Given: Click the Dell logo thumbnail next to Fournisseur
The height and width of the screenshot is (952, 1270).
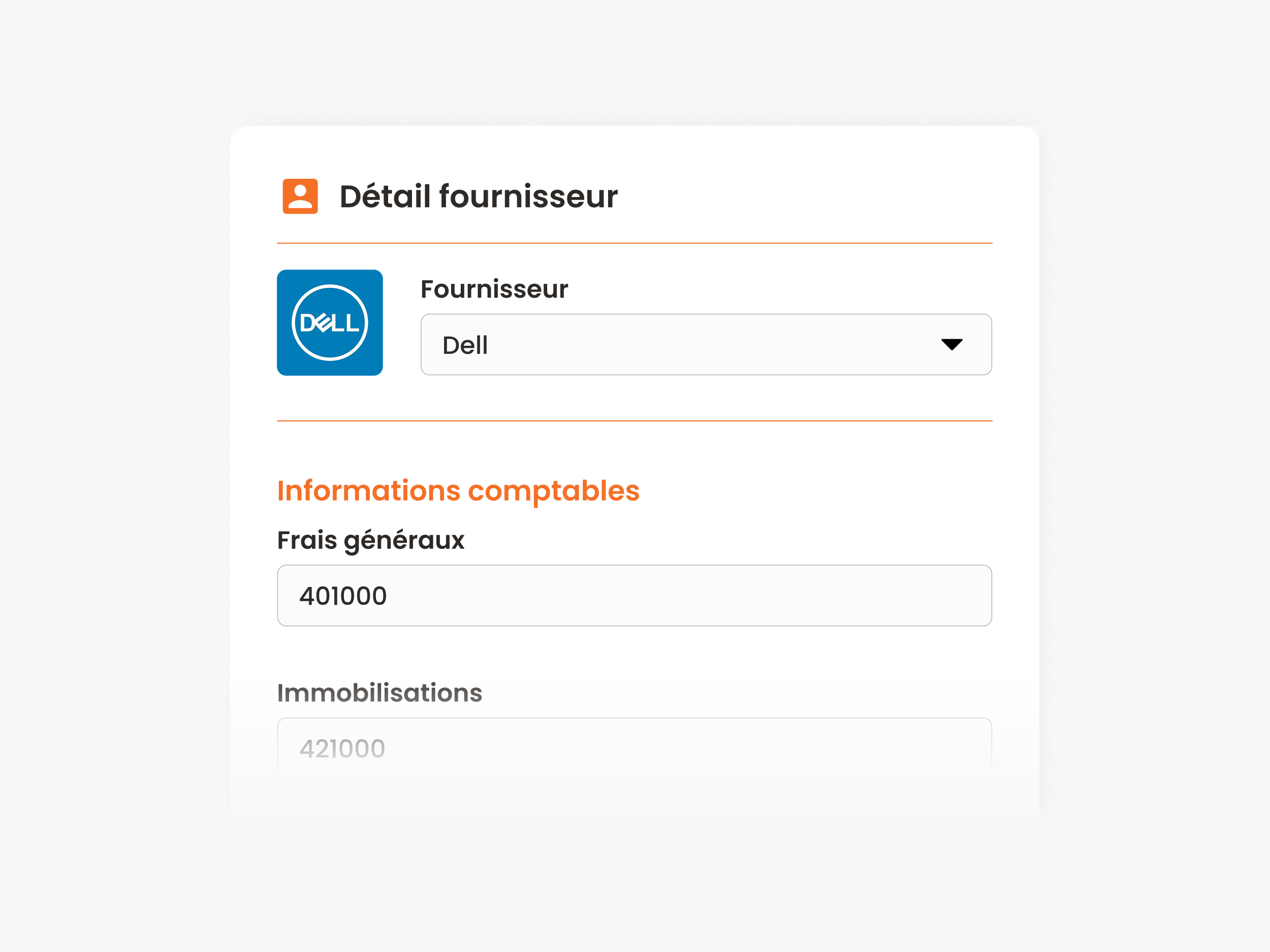Looking at the screenshot, I should (330, 322).
